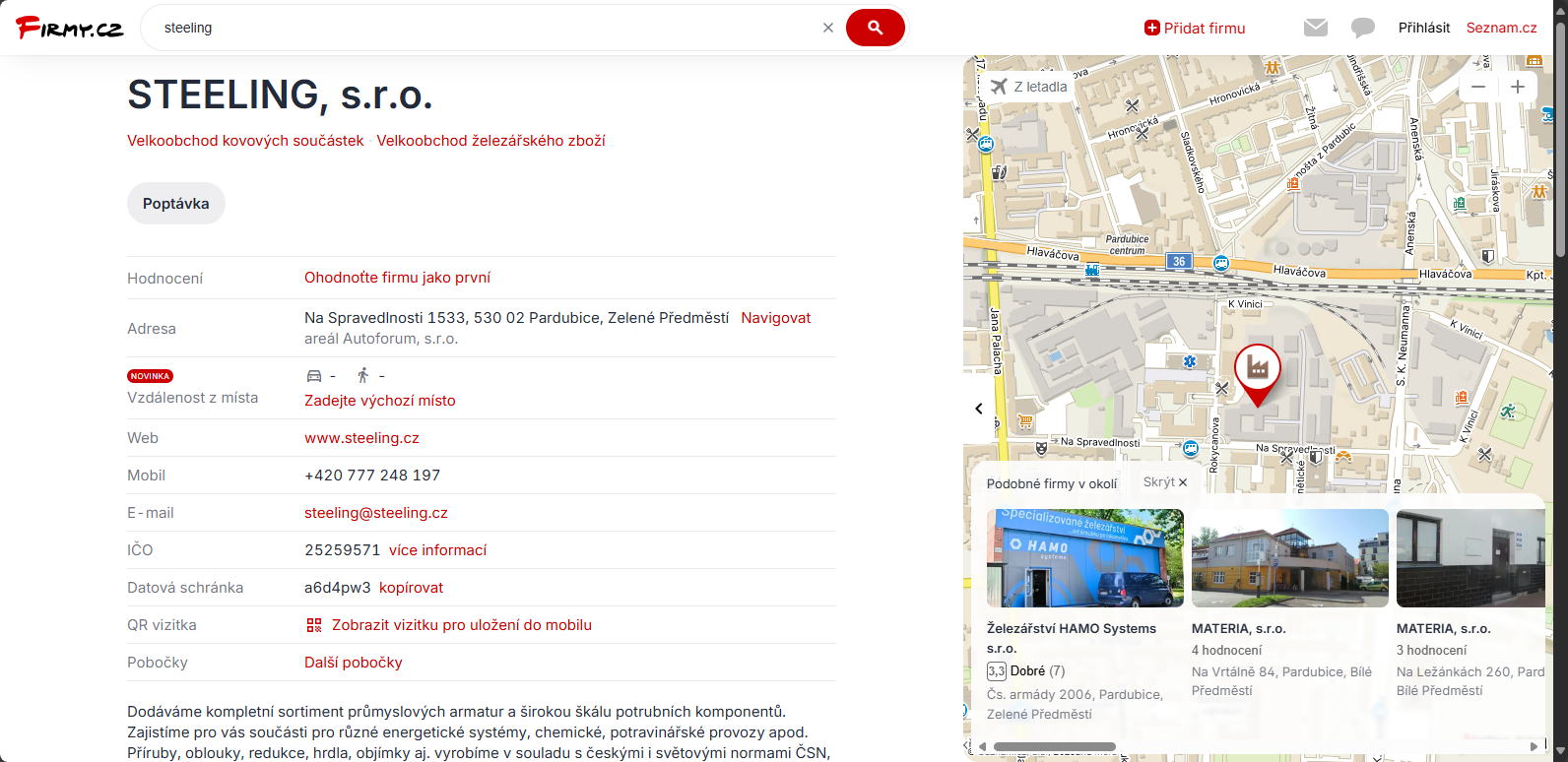Click 'Zadejte výchozí místo'

point(380,401)
